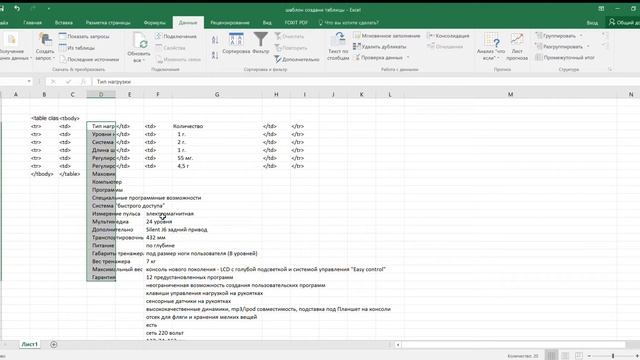Open the Сортировка dialog icon

click(236, 40)
